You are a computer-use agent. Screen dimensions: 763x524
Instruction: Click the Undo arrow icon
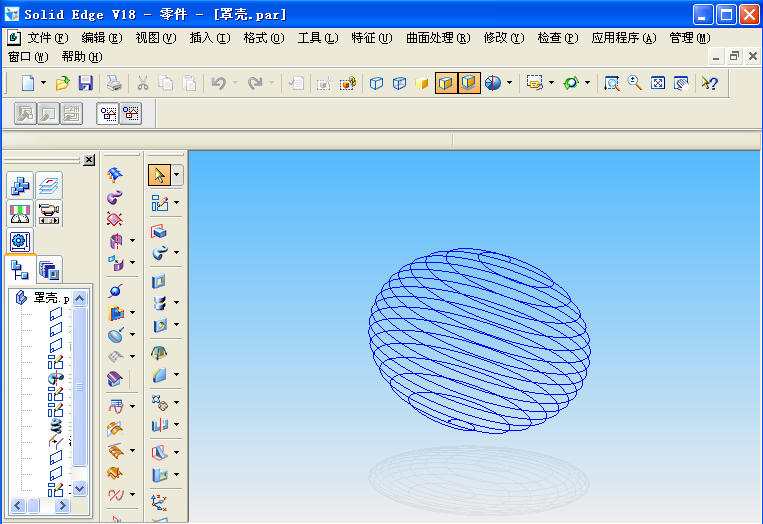coord(218,83)
